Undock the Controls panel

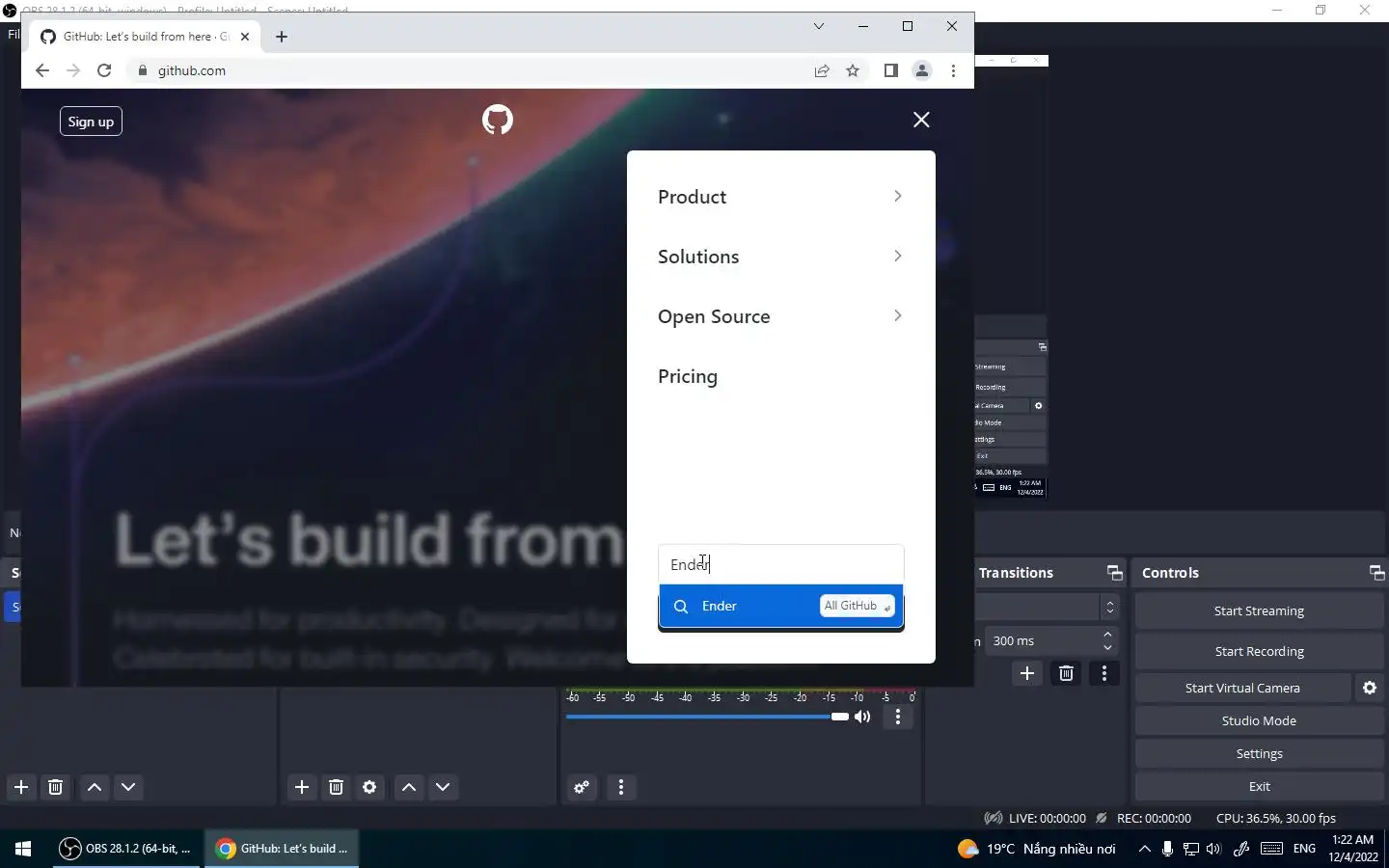1376,573
